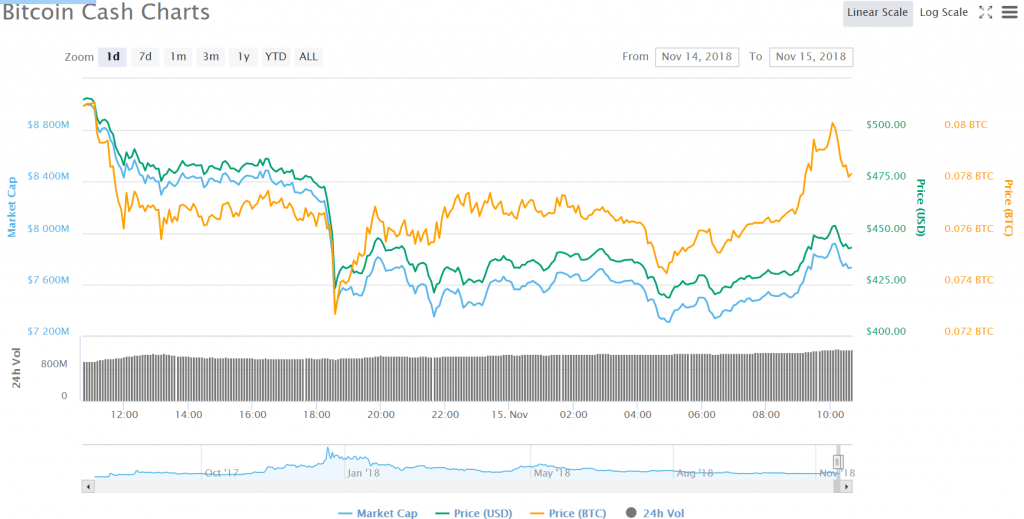Choose the YTD zoom option
The width and height of the screenshot is (1024, 519).
275,57
